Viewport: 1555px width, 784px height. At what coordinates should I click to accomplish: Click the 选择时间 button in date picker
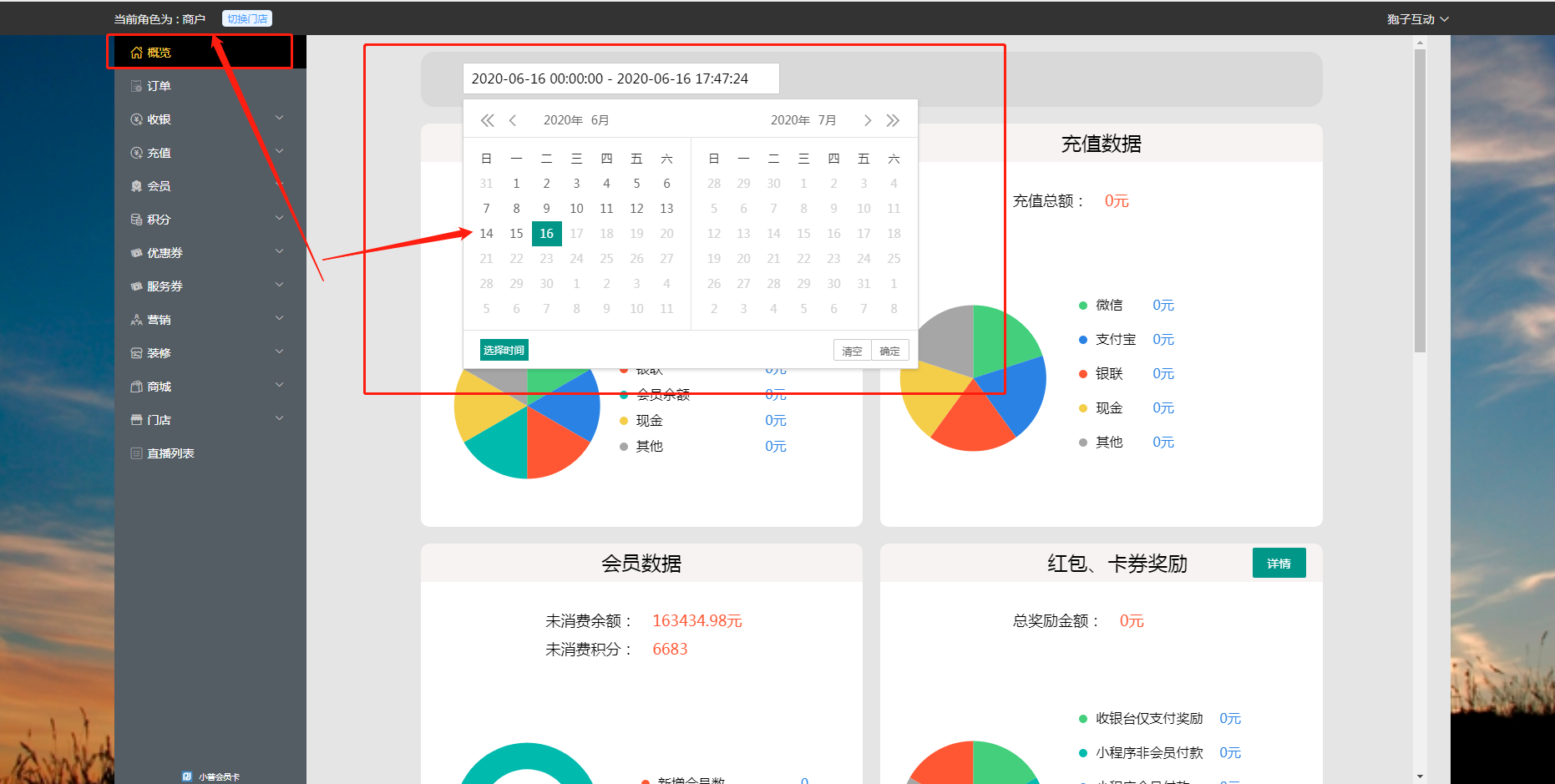504,350
